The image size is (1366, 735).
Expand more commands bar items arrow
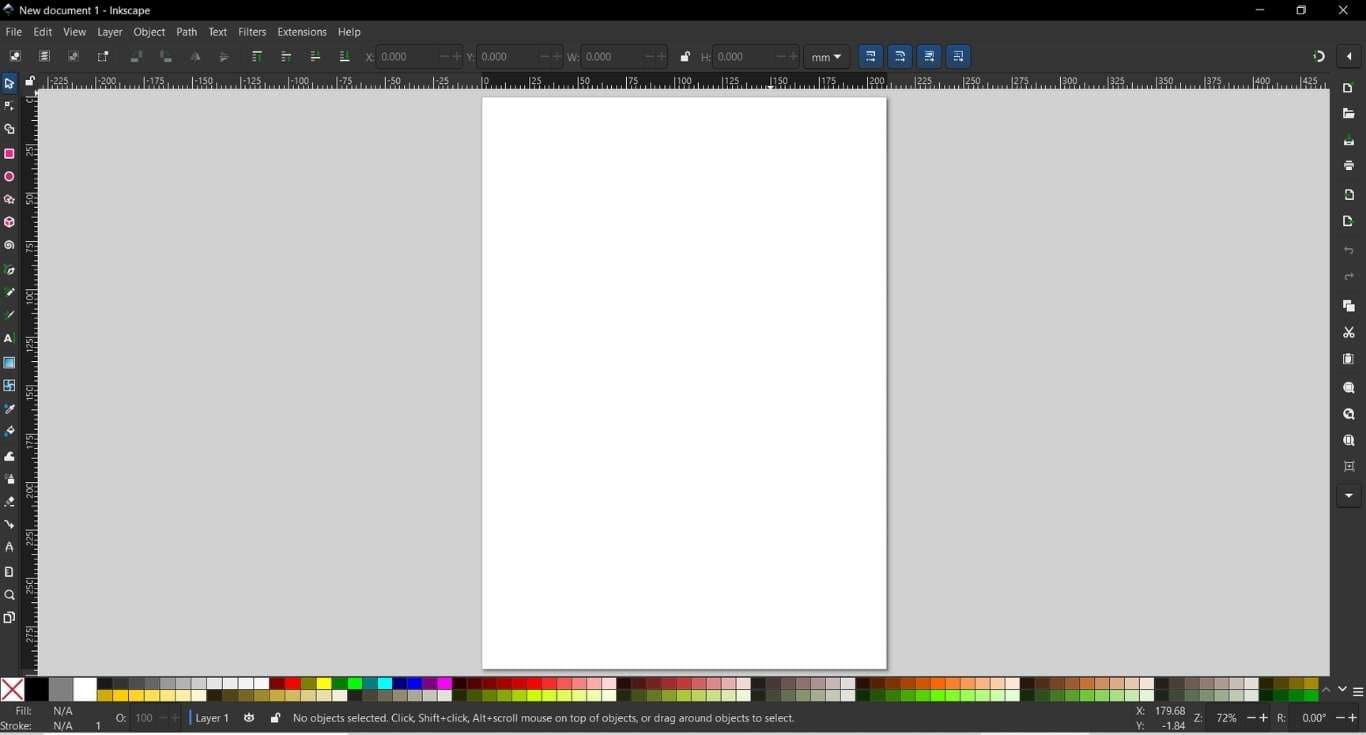pos(1349,496)
